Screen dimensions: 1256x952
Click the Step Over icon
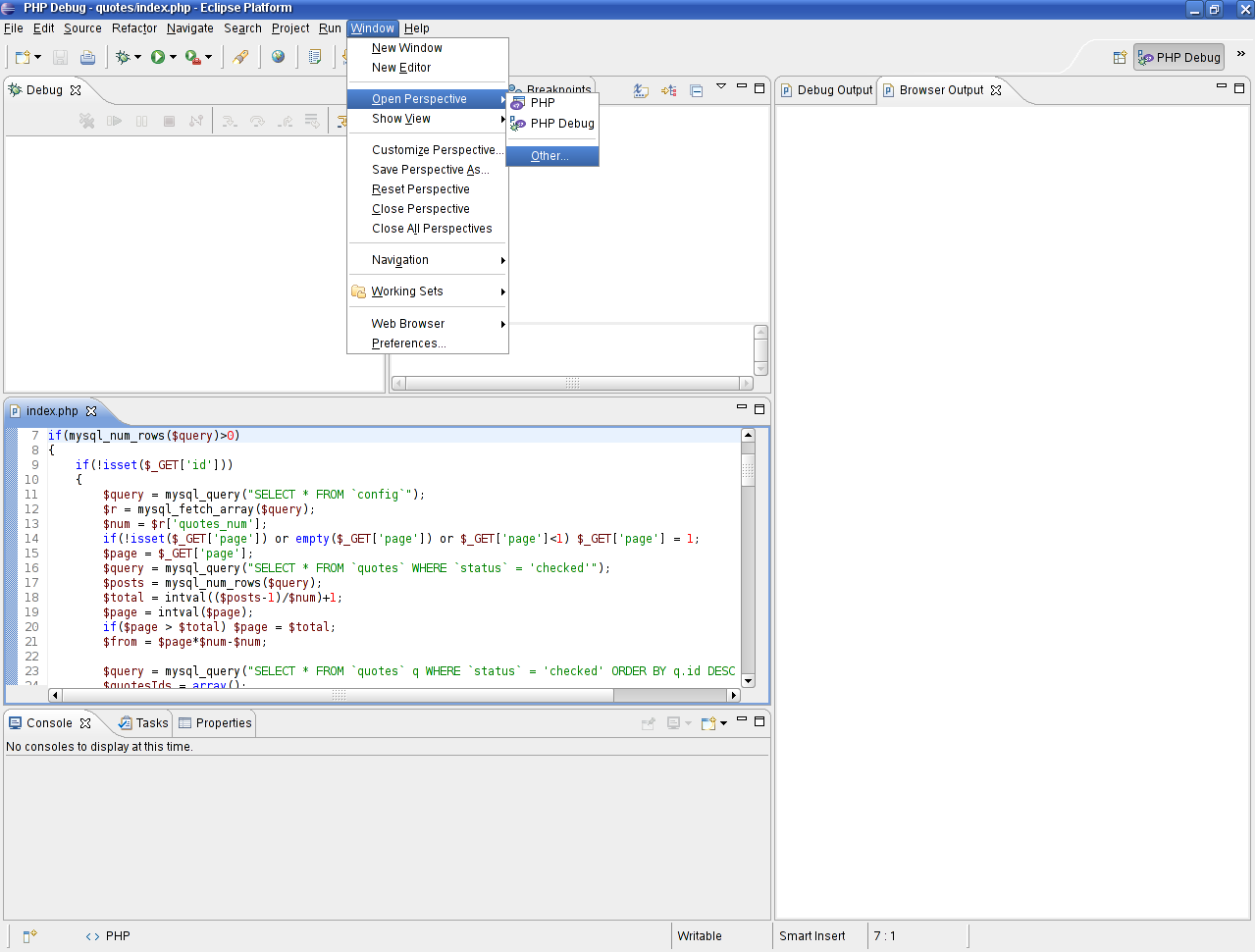(257, 121)
